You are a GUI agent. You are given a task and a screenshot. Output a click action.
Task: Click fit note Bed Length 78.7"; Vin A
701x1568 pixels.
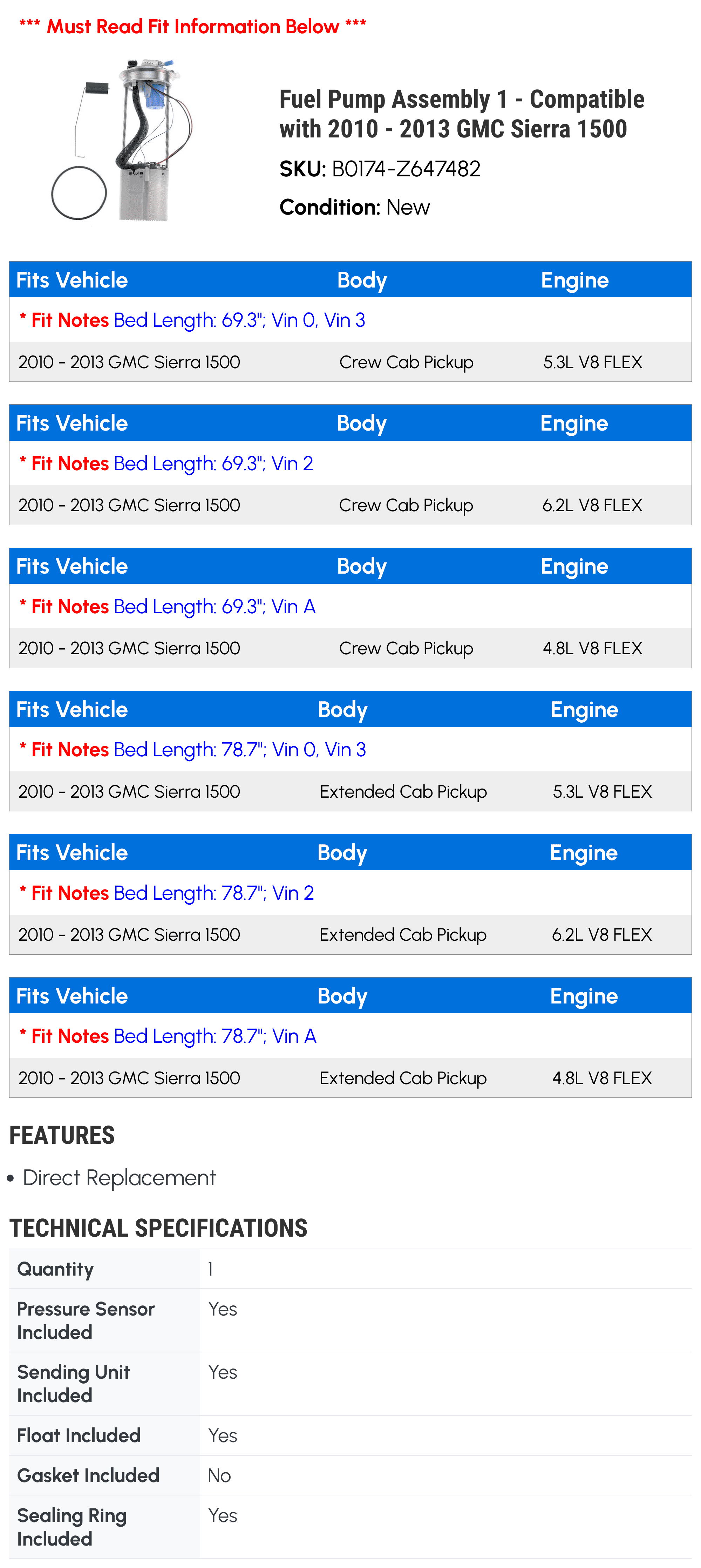pyautogui.click(x=215, y=1036)
